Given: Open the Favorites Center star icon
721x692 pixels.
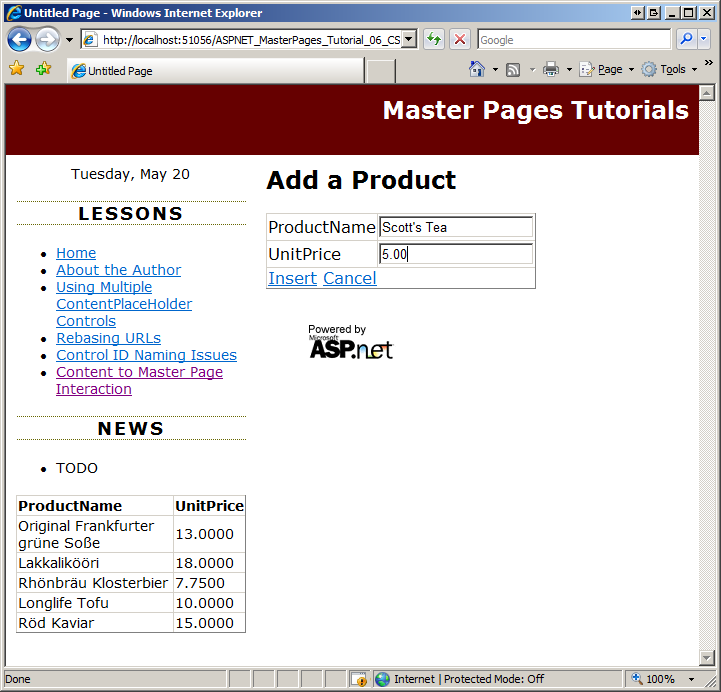Looking at the screenshot, I should 17,69.
